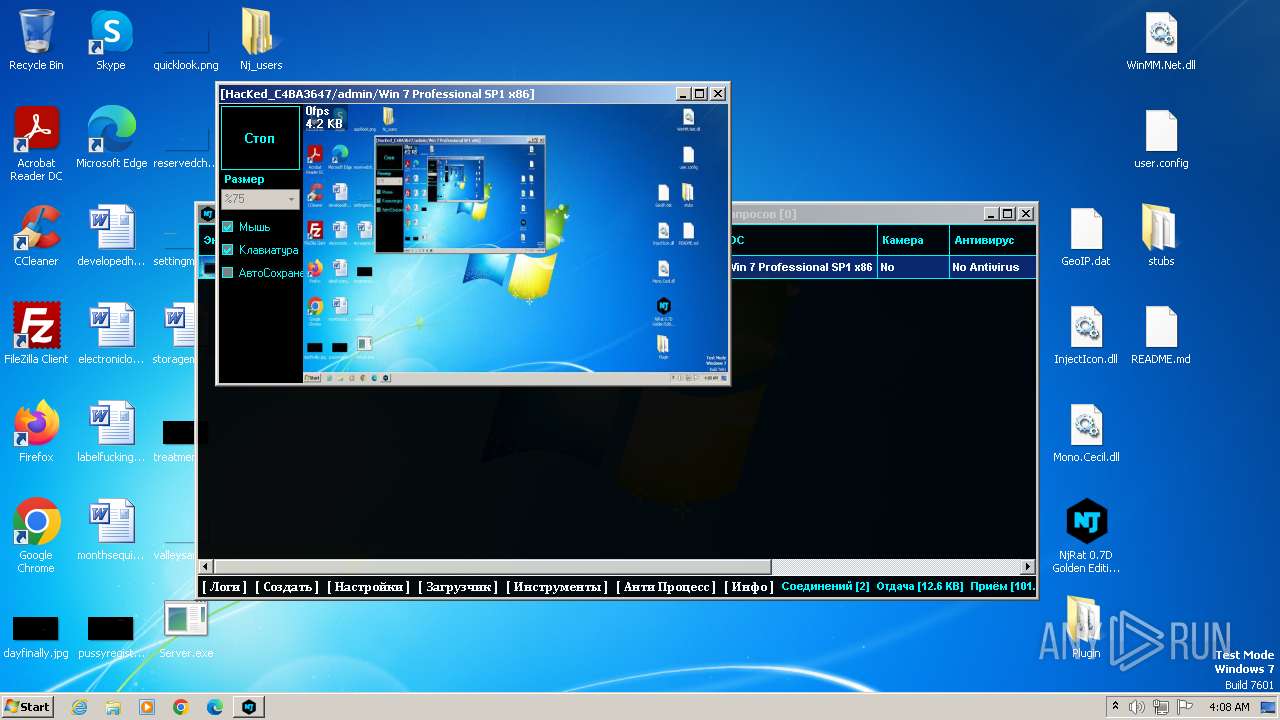The height and width of the screenshot is (720, 1280).
Task: Click horizontal scrollbar right arrow in NjRat
Action: point(1027,566)
